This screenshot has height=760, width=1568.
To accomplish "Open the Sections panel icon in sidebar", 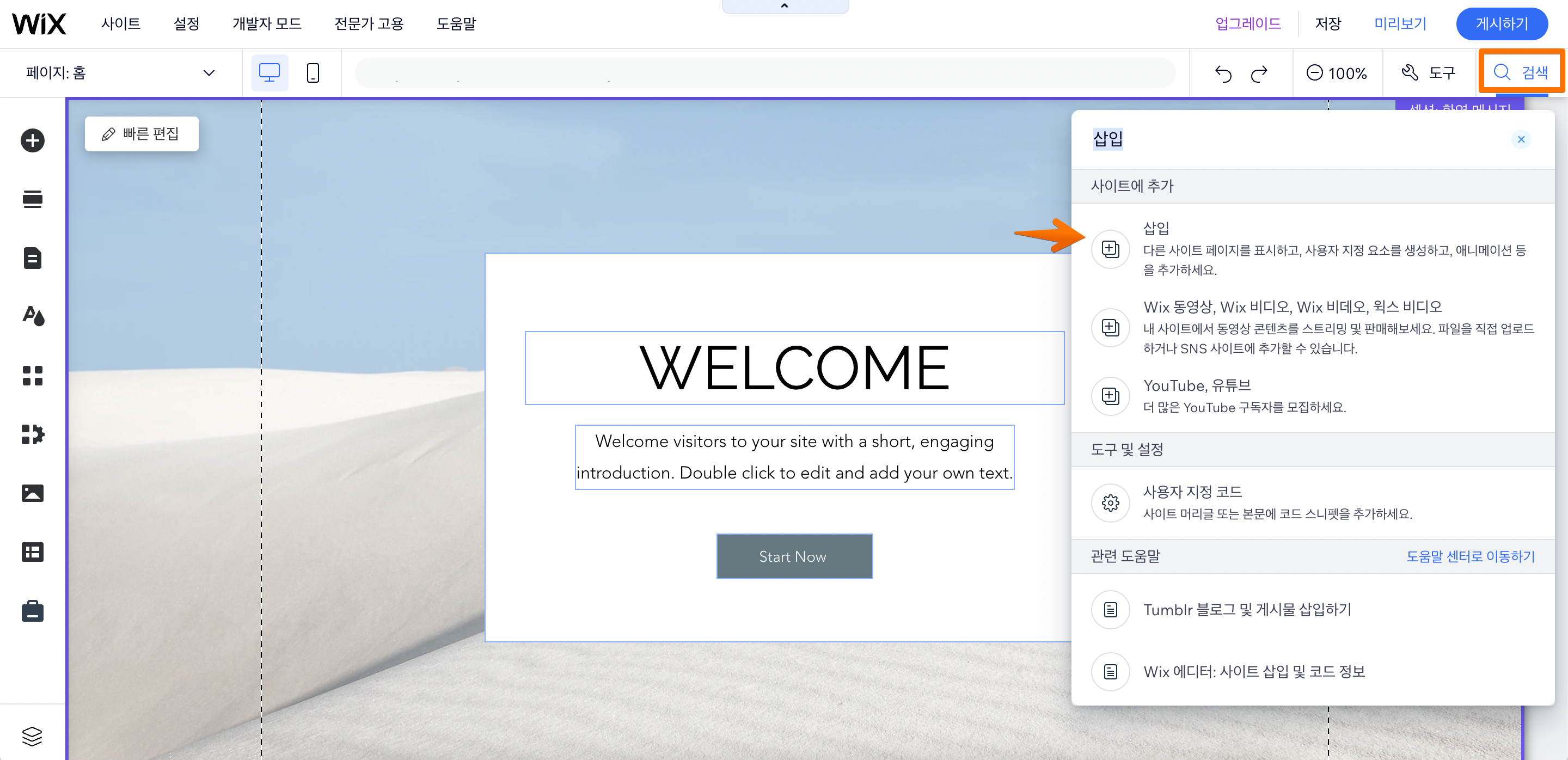I will (32, 199).
